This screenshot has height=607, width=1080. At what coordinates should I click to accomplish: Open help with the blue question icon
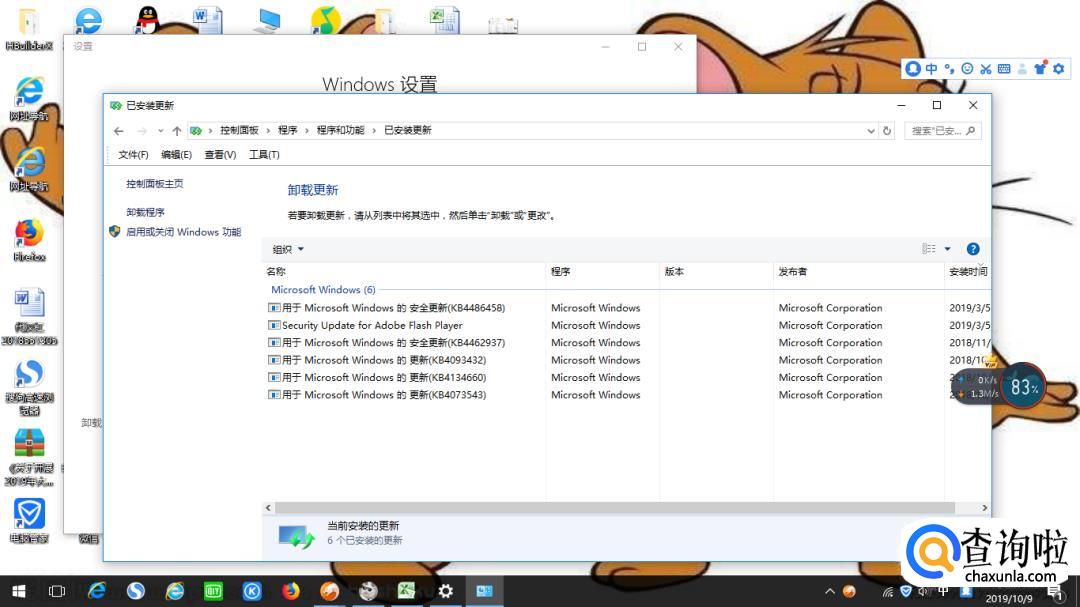click(x=973, y=249)
